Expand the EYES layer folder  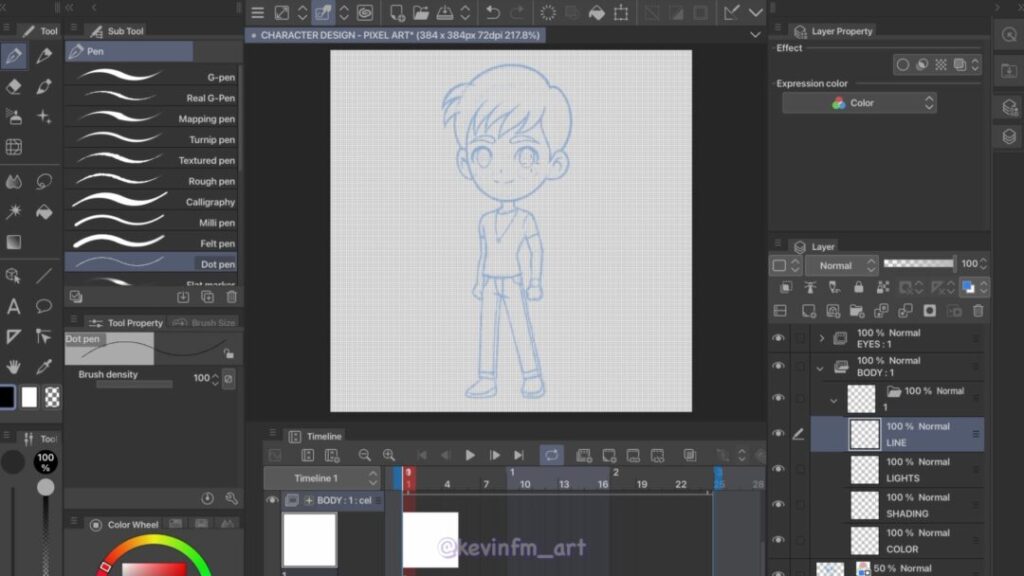click(822, 338)
